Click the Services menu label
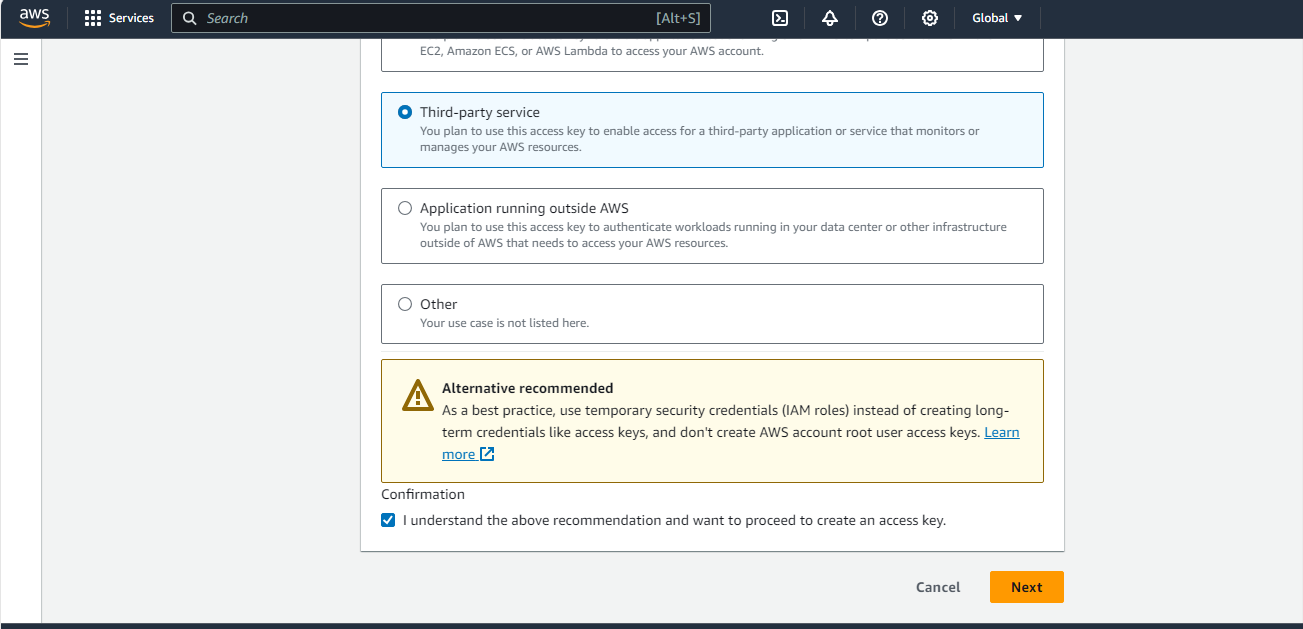This screenshot has height=629, width=1303. tap(131, 18)
